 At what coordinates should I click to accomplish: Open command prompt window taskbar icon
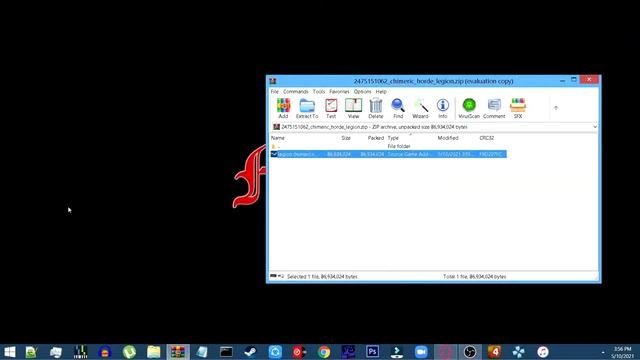tap(226, 352)
